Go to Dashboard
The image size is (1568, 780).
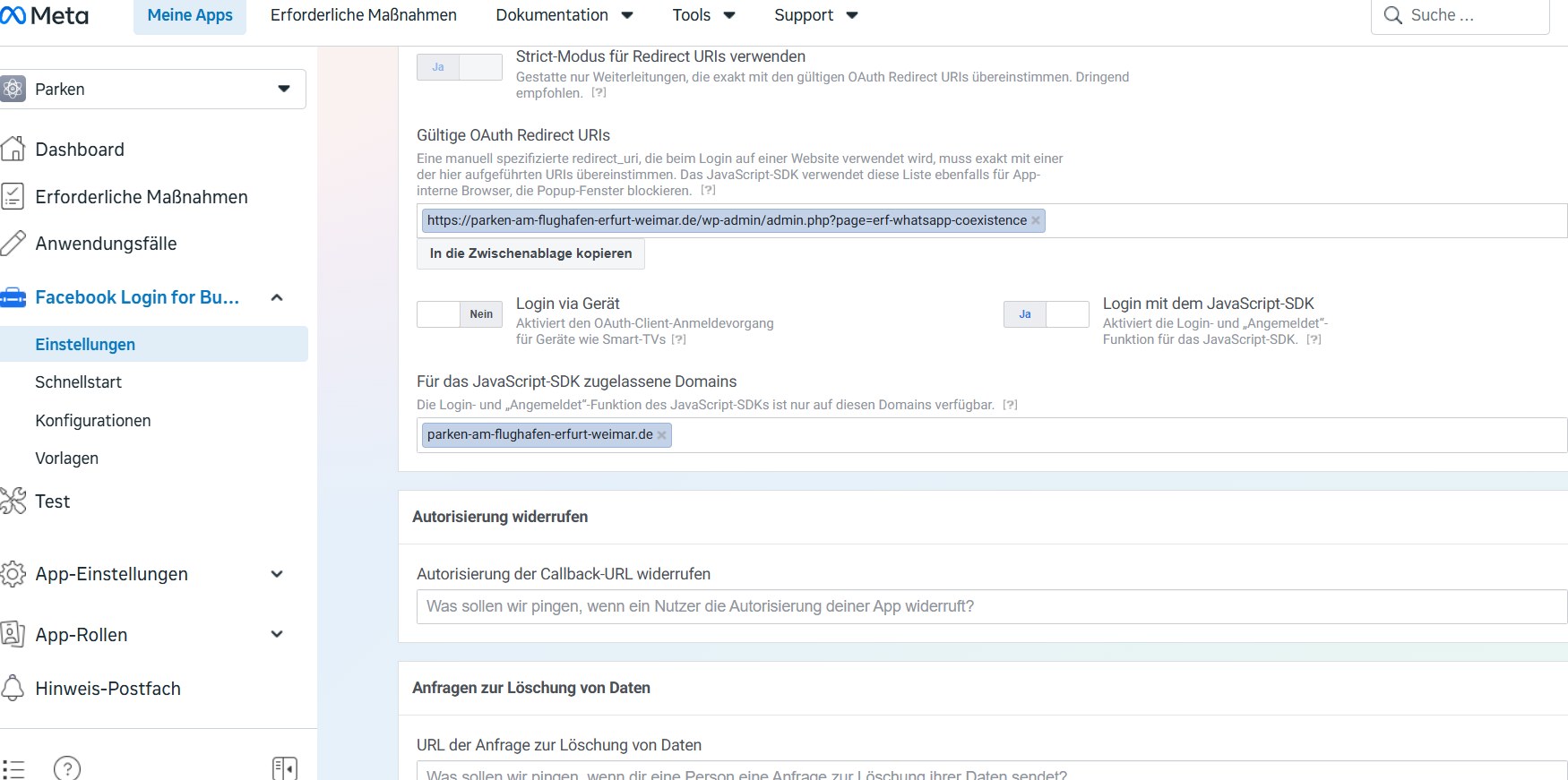(80, 150)
